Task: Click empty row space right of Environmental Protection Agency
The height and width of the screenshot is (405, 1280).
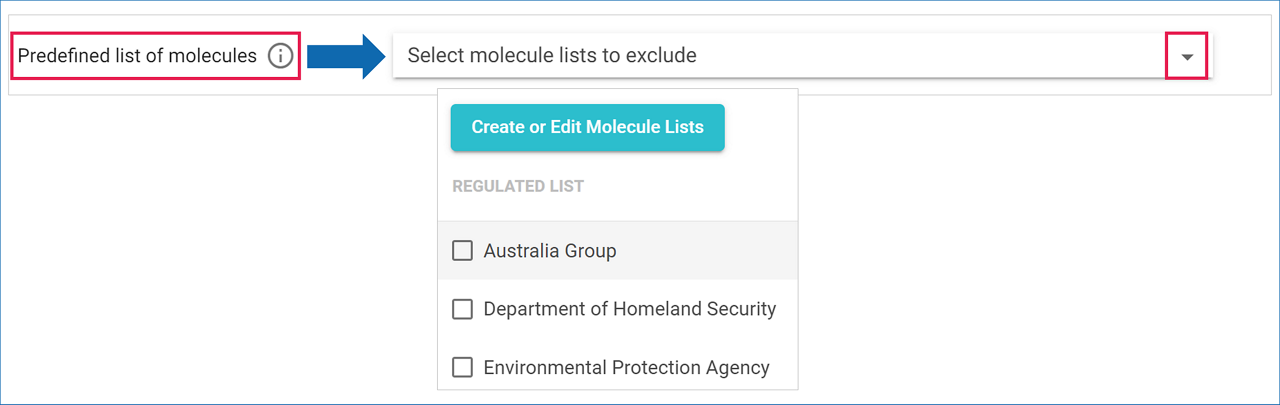Action: tap(784, 368)
